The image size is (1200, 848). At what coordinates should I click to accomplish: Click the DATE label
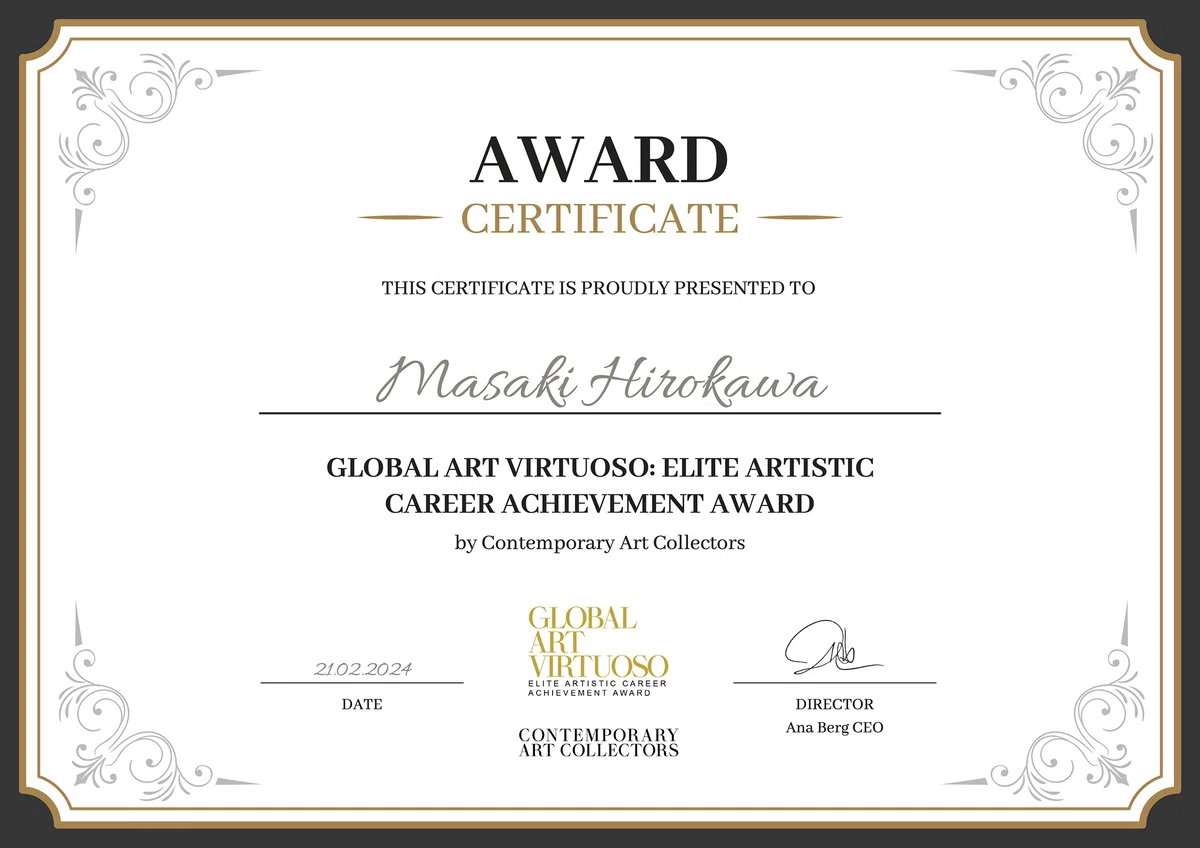pos(362,704)
